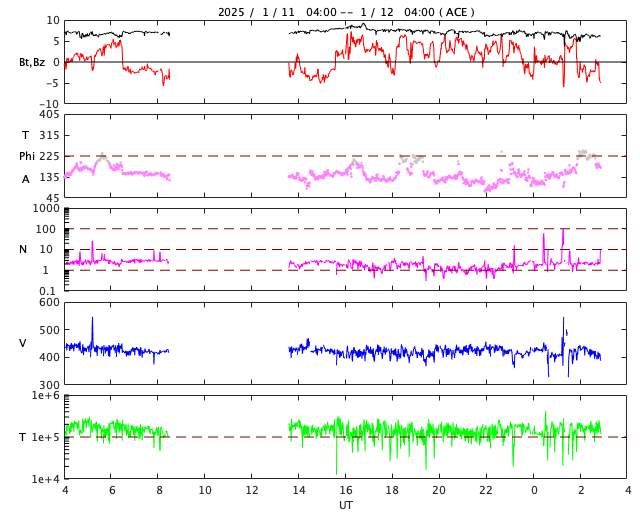Select the 225 tick beside Phi
640x512 pixels.
pos(49,156)
